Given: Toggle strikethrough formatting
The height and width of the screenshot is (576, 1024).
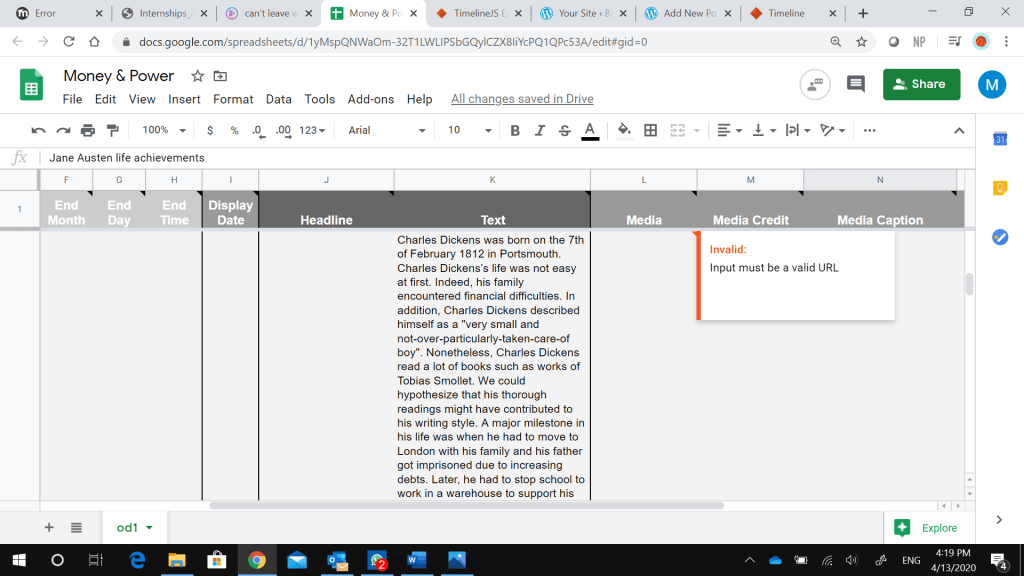Looking at the screenshot, I should [565, 130].
